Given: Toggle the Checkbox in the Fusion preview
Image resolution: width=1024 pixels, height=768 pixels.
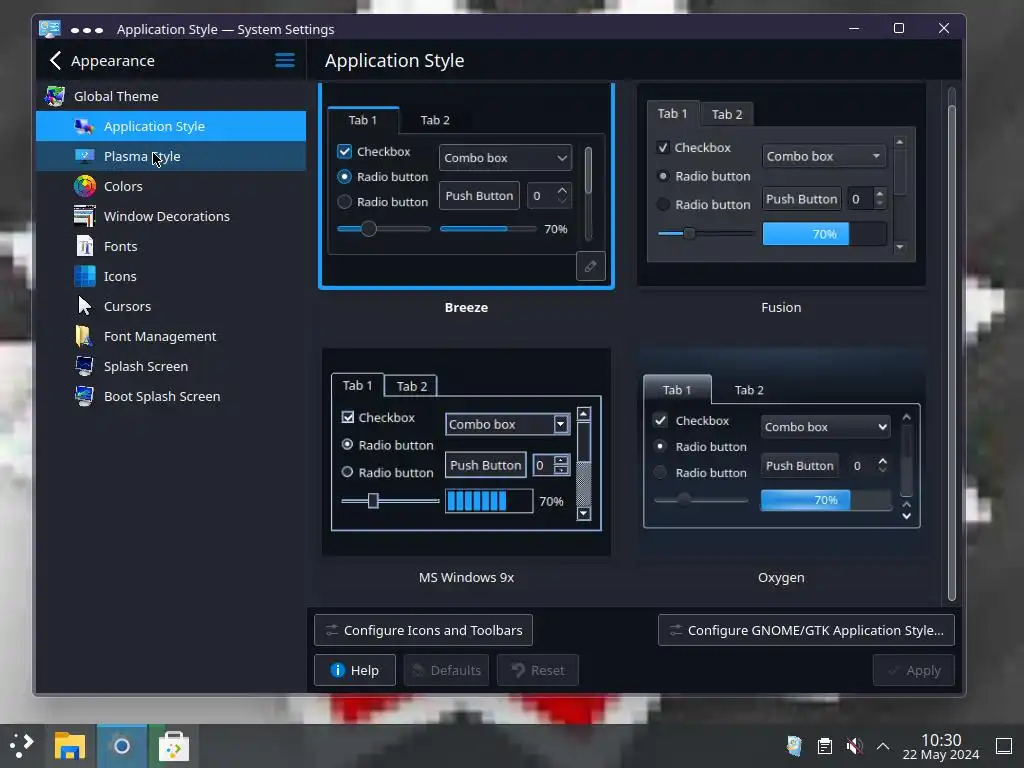Looking at the screenshot, I should (x=663, y=148).
